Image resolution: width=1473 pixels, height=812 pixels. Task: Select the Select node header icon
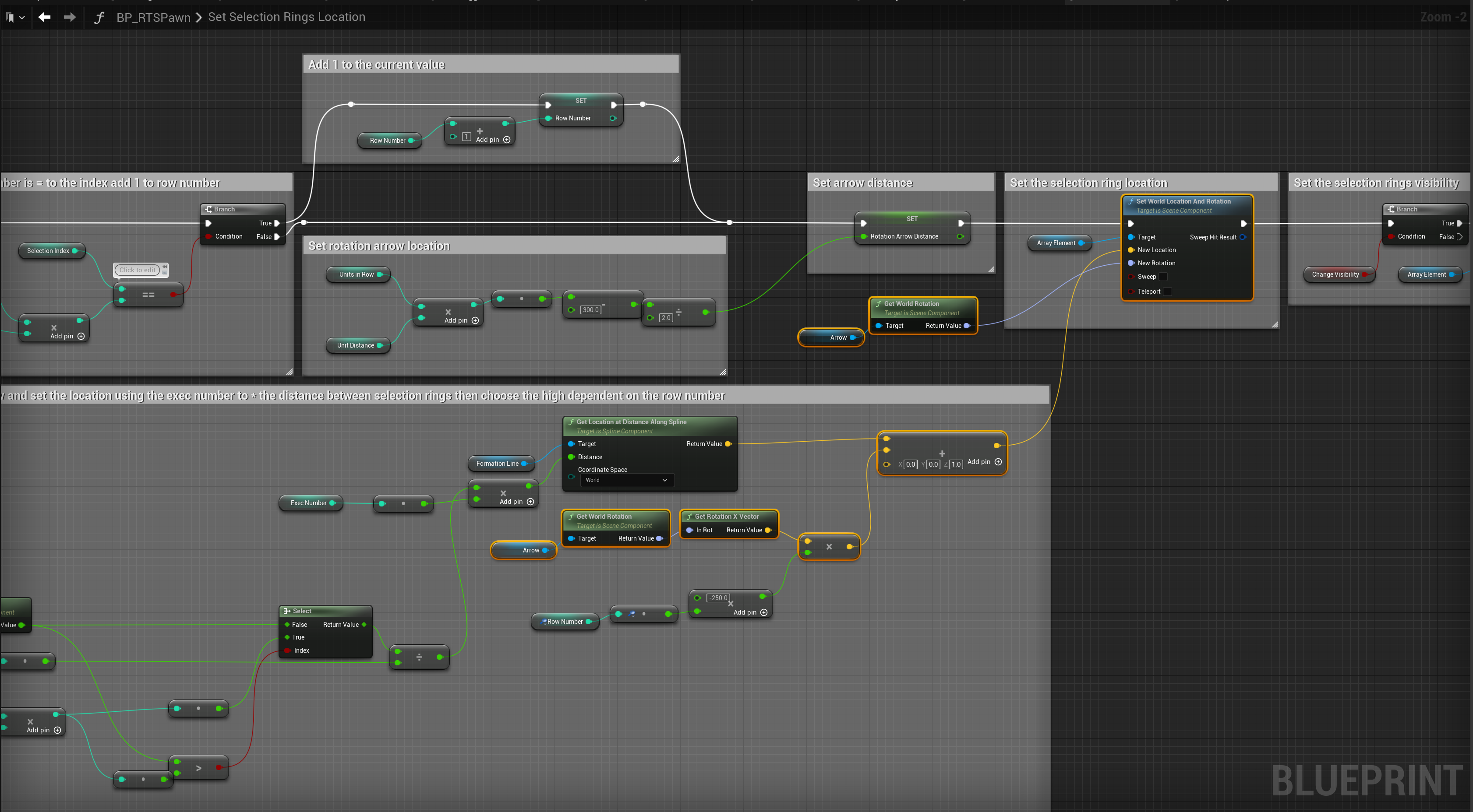pos(287,611)
